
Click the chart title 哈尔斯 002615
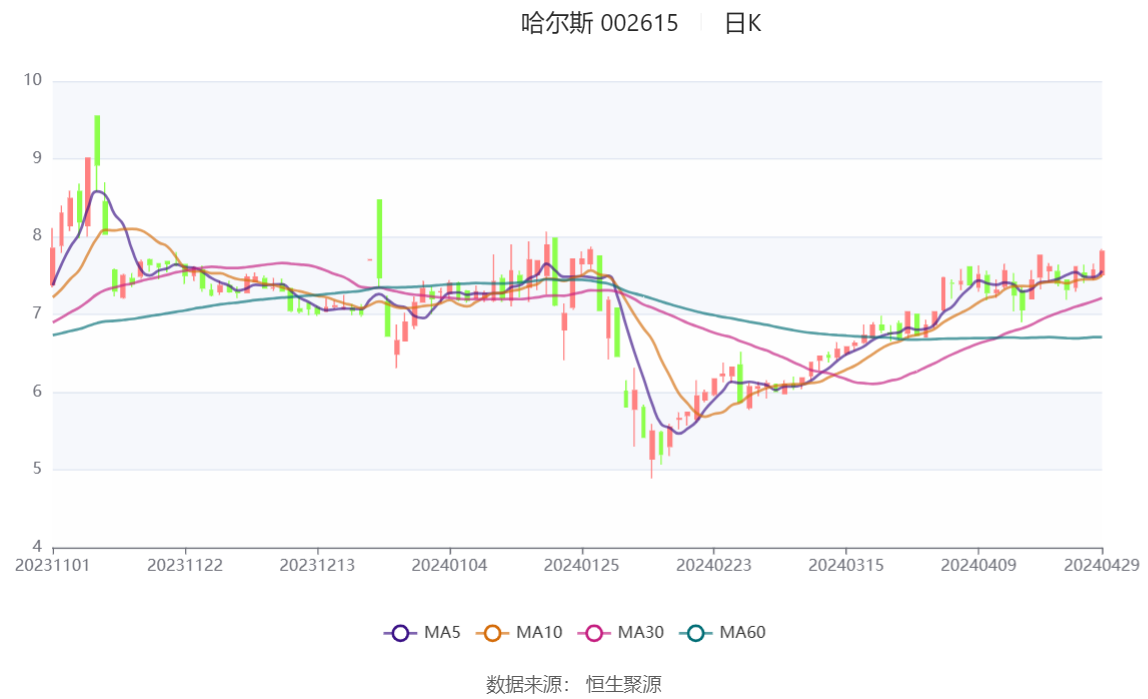pos(600,23)
